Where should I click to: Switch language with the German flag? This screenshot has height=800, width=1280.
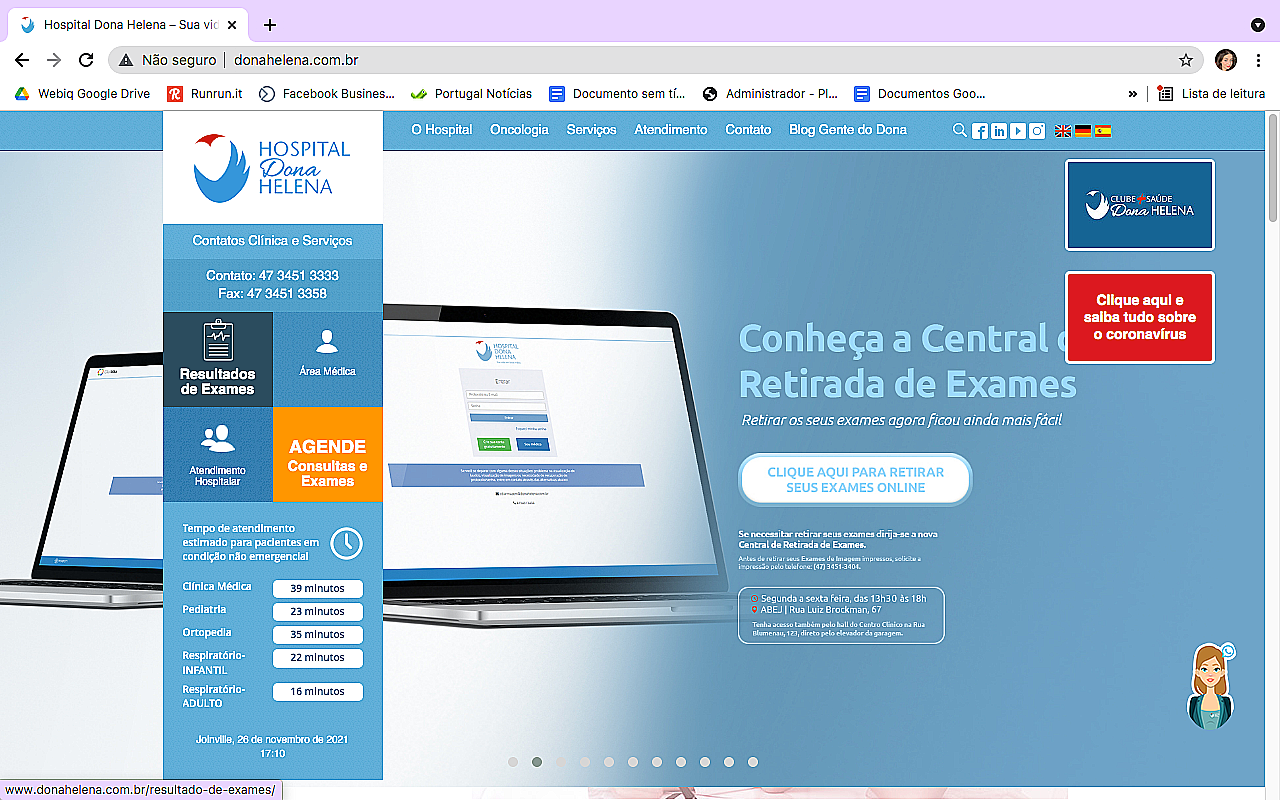point(1083,131)
